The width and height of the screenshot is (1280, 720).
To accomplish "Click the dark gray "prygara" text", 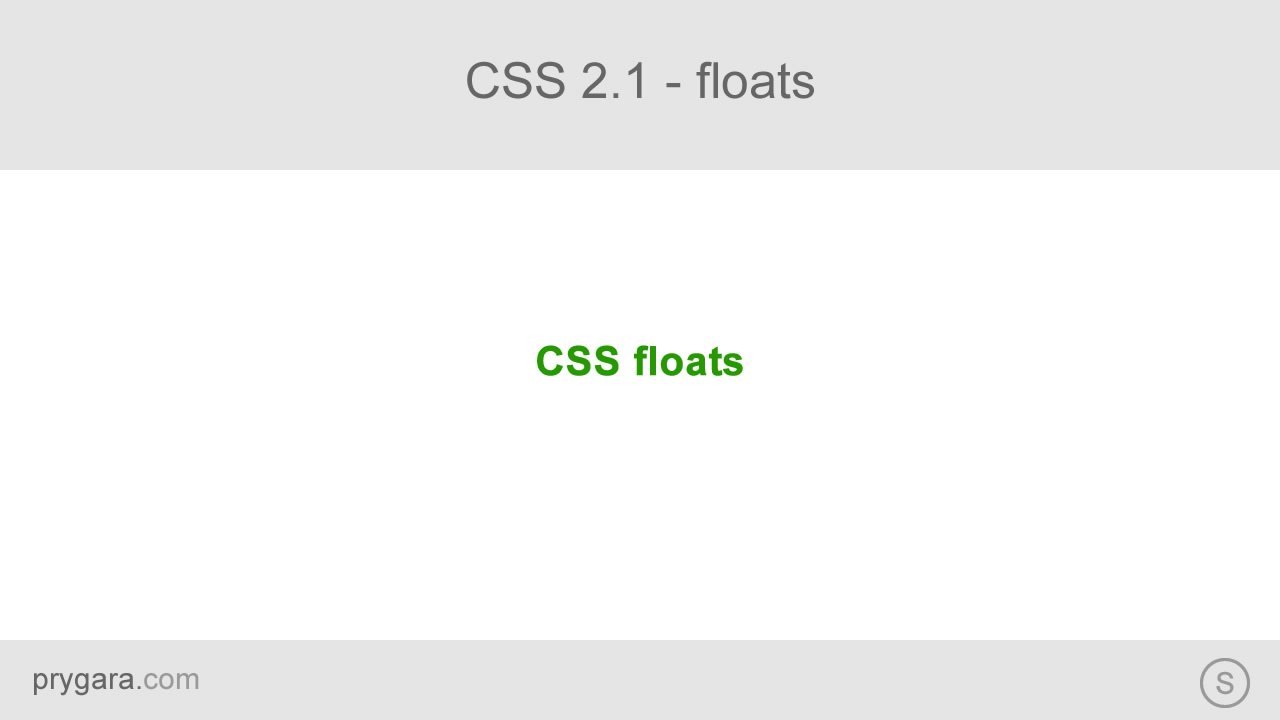I will pos(83,680).
